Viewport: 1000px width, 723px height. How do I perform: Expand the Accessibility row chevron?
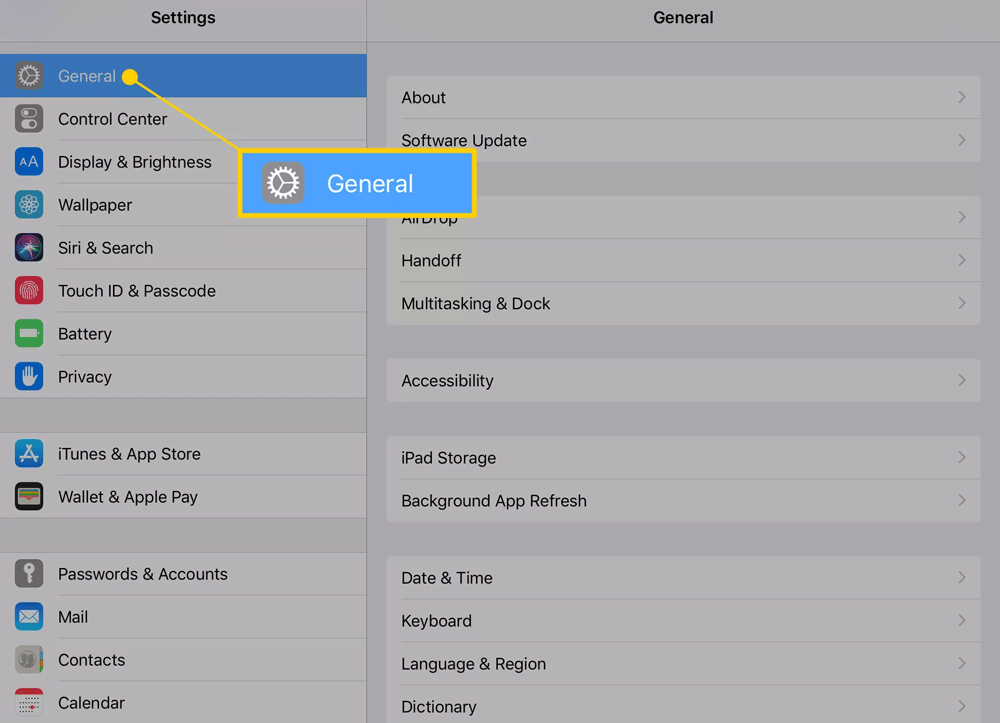click(x=961, y=381)
